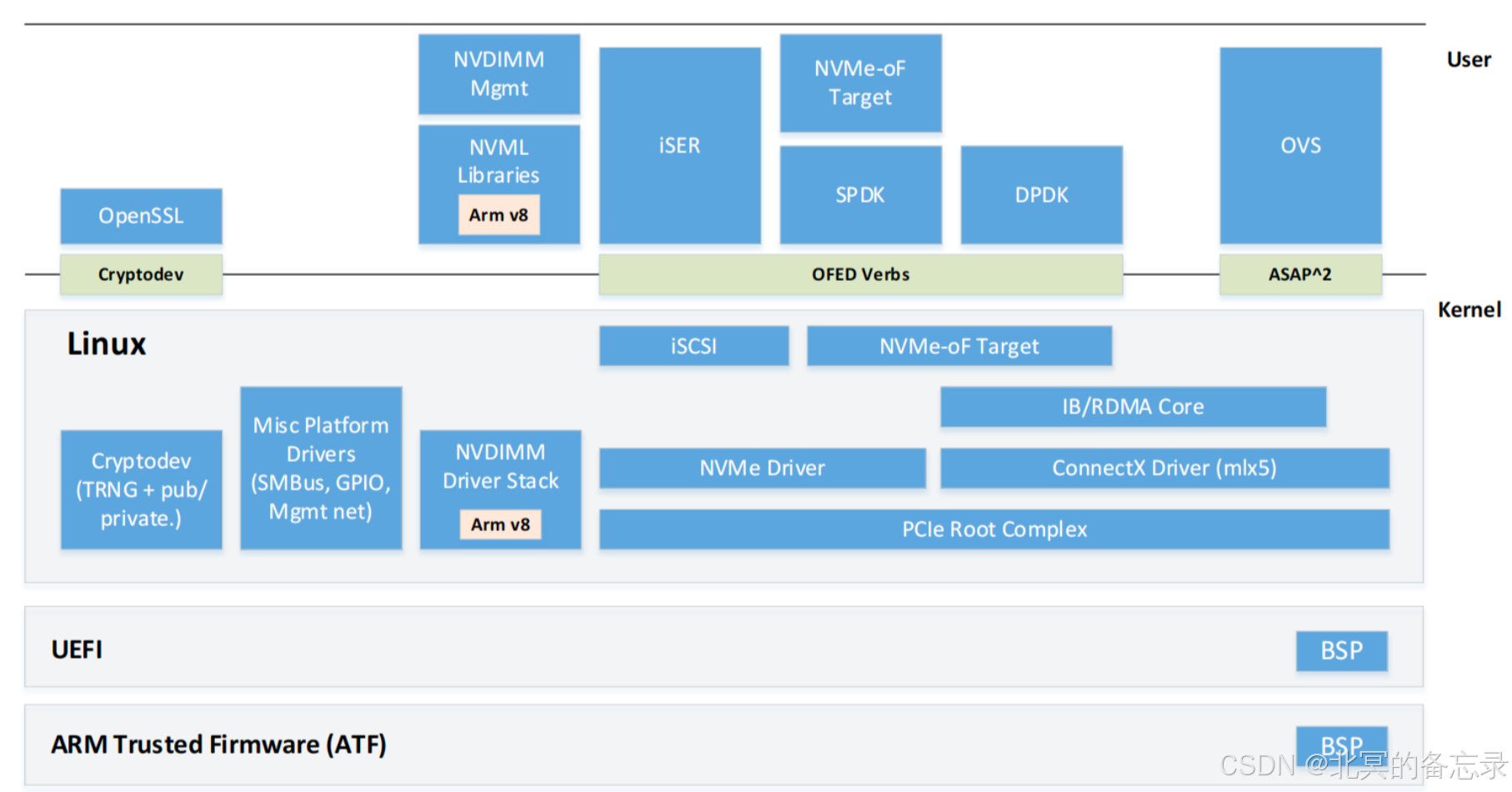Click the Linux heading
The width and height of the screenshot is (1512, 792).
[x=107, y=344]
